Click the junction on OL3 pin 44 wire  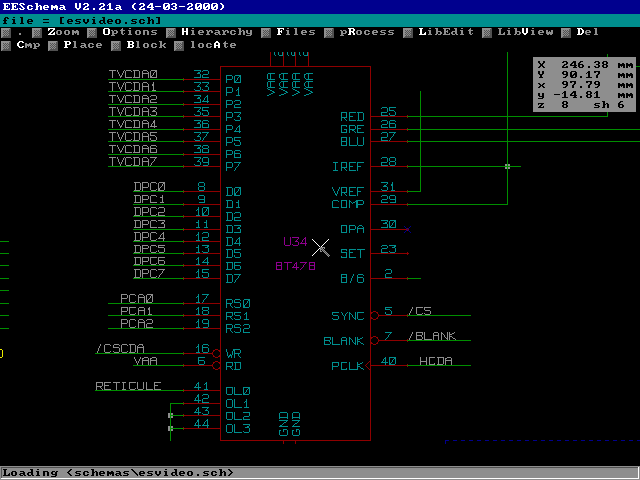click(171, 428)
